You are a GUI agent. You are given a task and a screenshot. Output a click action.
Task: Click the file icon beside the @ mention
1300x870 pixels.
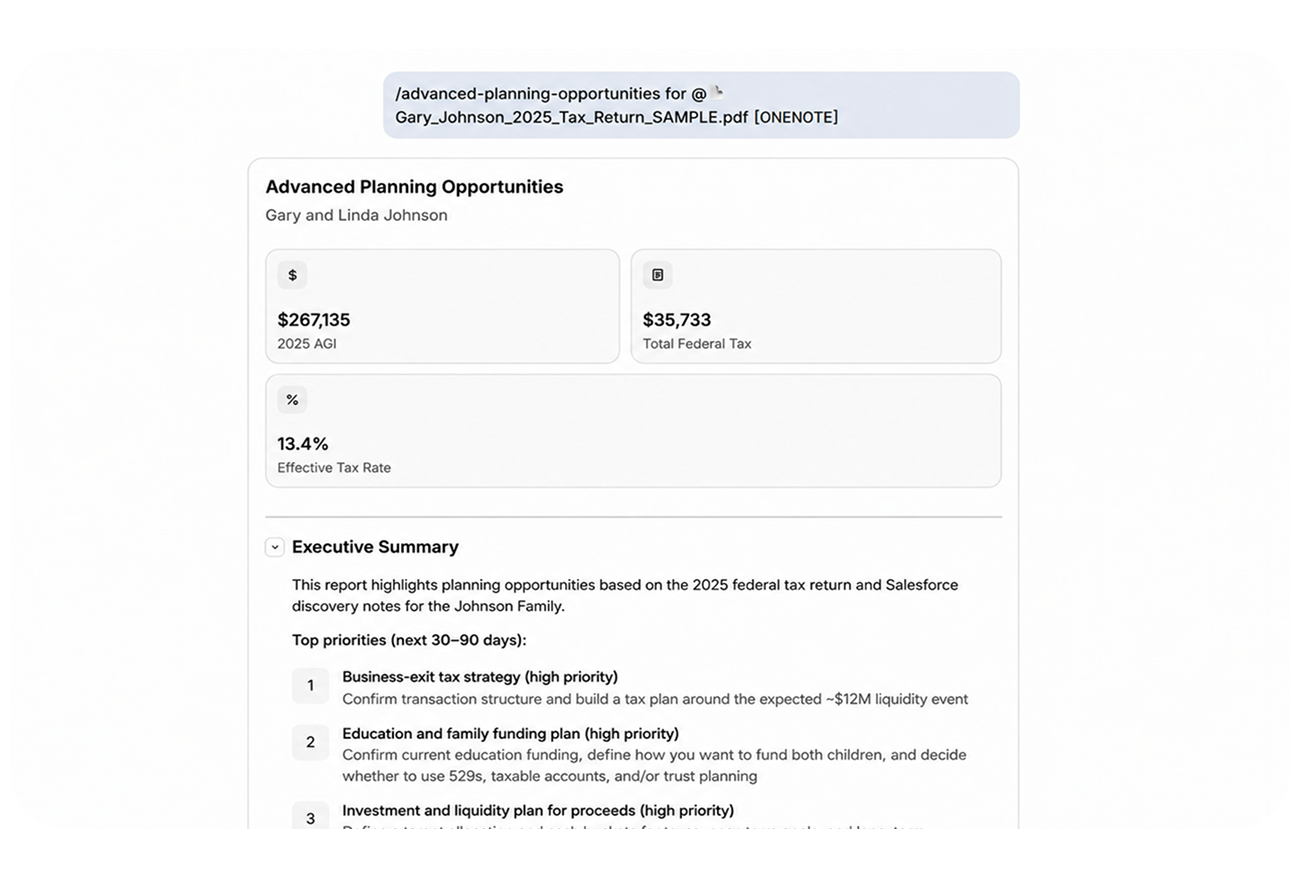point(717,92)
